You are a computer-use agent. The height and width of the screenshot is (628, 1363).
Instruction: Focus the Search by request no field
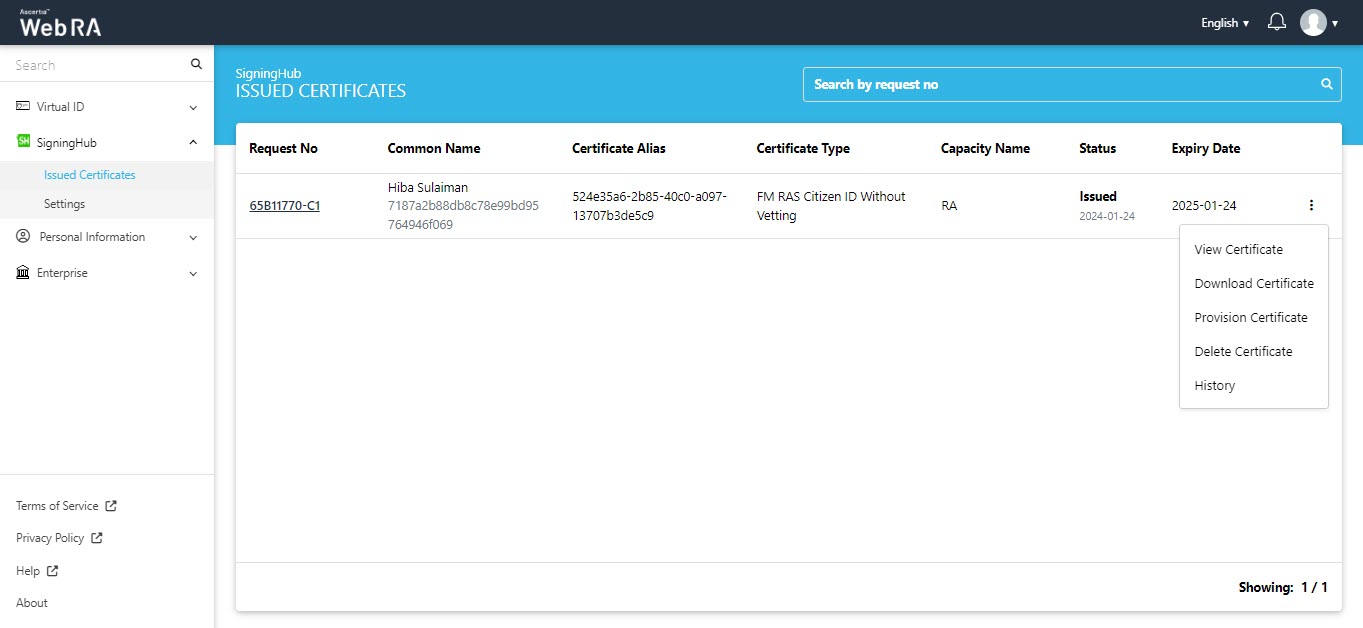[x=1060, y=85]
